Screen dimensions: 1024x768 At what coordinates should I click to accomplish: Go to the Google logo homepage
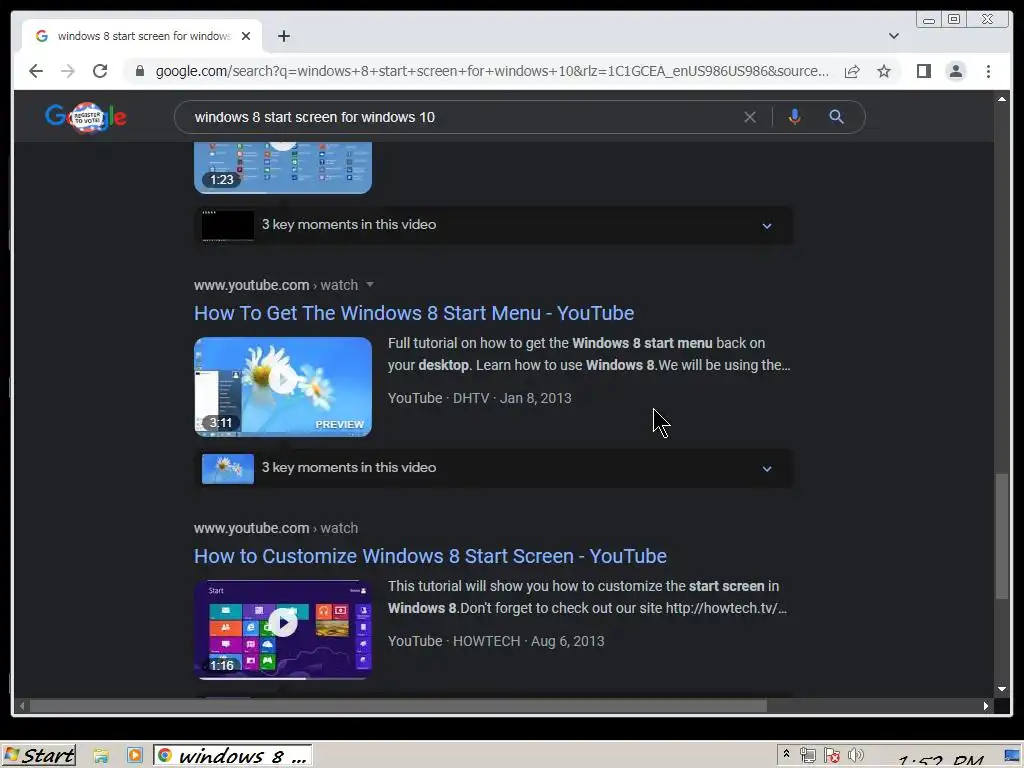tap(86, 118)
